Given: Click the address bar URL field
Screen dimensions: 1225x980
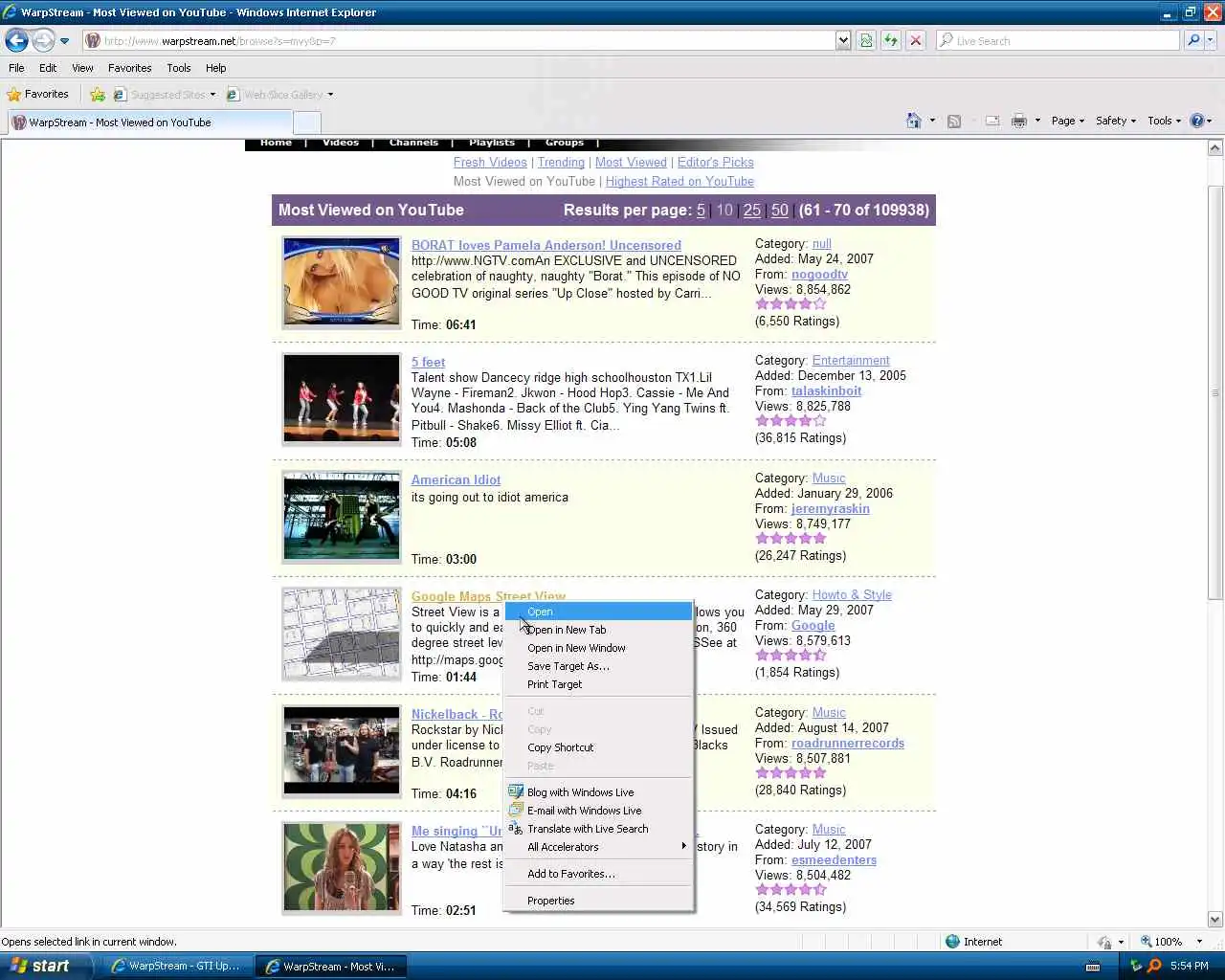Looking at the screenshot, I should point(459,40).
